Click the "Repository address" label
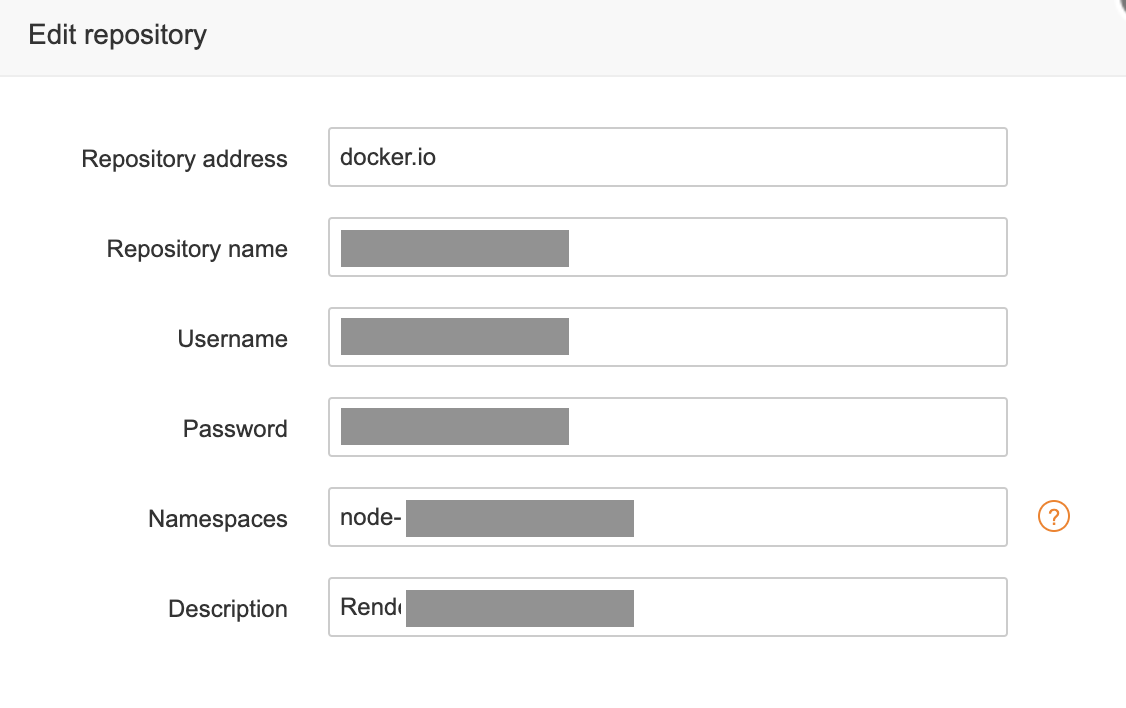The image size is (1126, 708). coord(184,159)
